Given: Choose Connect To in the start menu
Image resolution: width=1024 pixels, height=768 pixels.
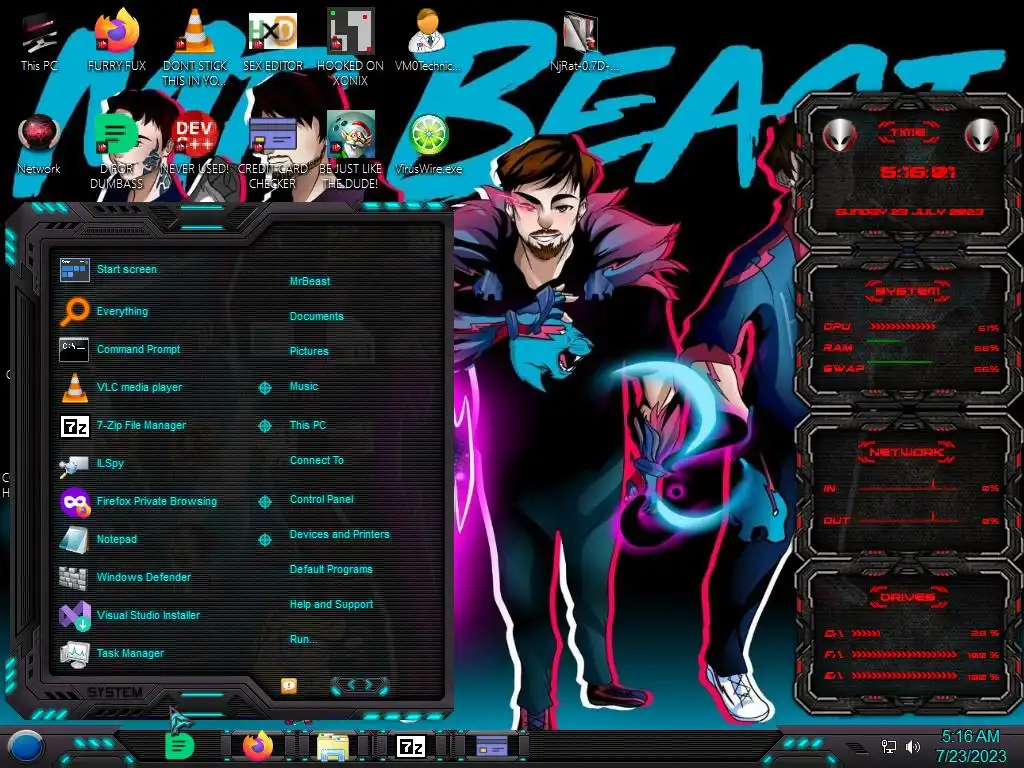Looking at the screenshot, I should 316,460.
